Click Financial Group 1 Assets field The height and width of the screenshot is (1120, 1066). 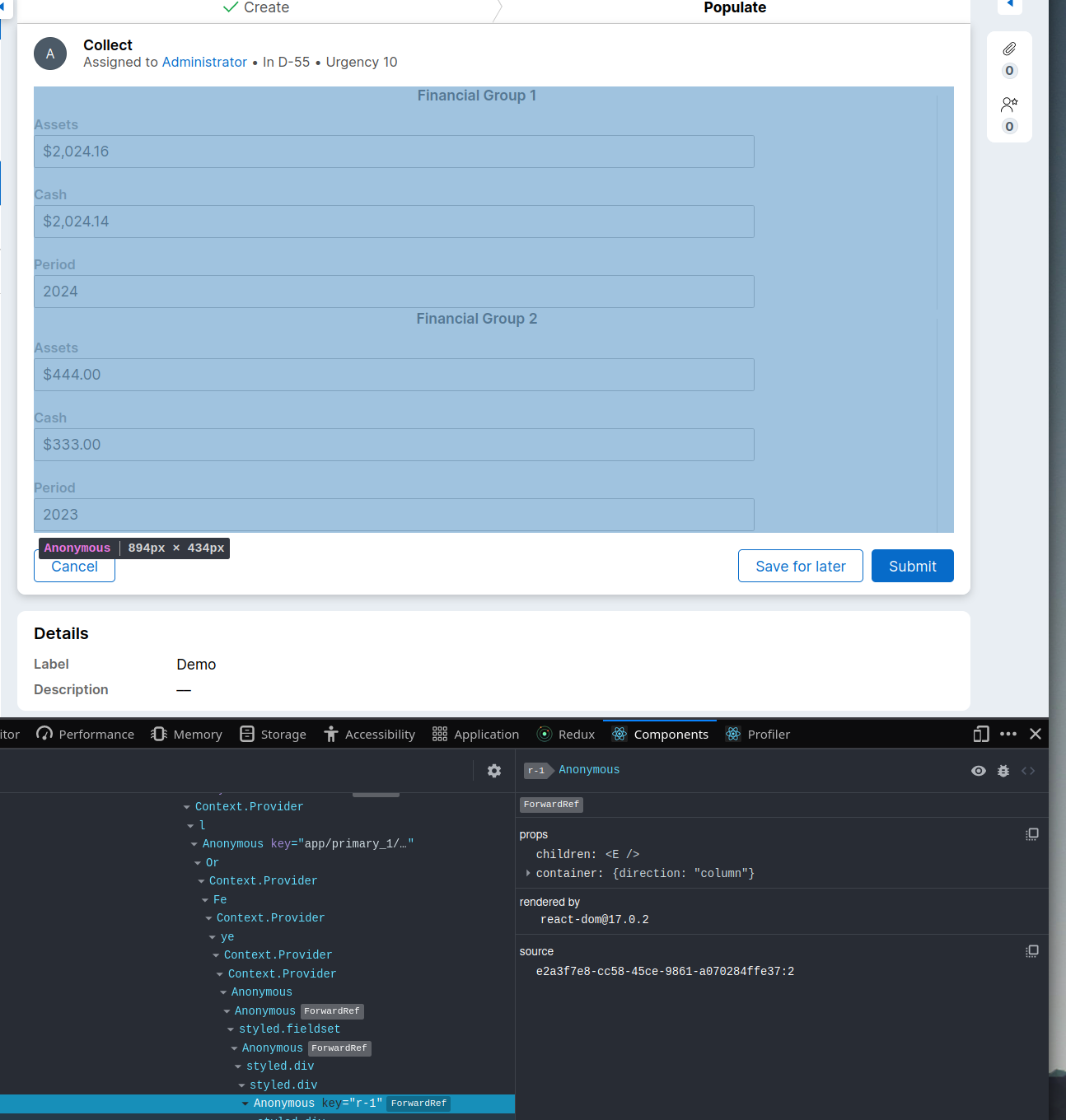point(394,152)
